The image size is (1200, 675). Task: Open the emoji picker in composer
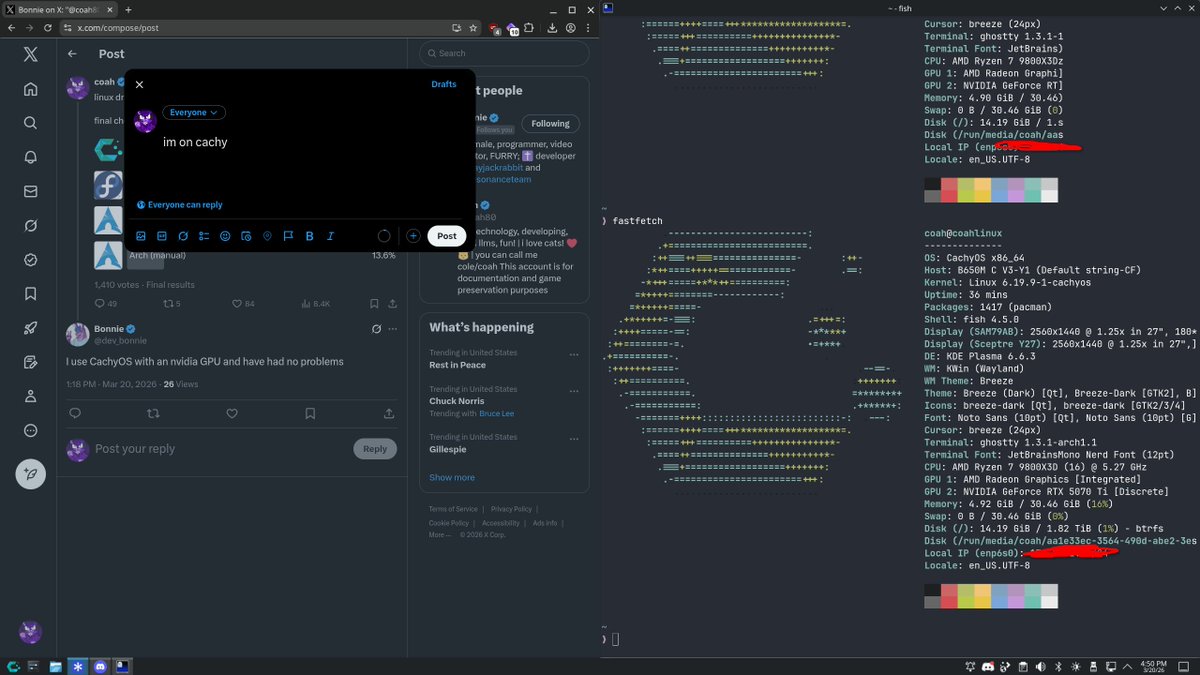click(x=225, y=236)
